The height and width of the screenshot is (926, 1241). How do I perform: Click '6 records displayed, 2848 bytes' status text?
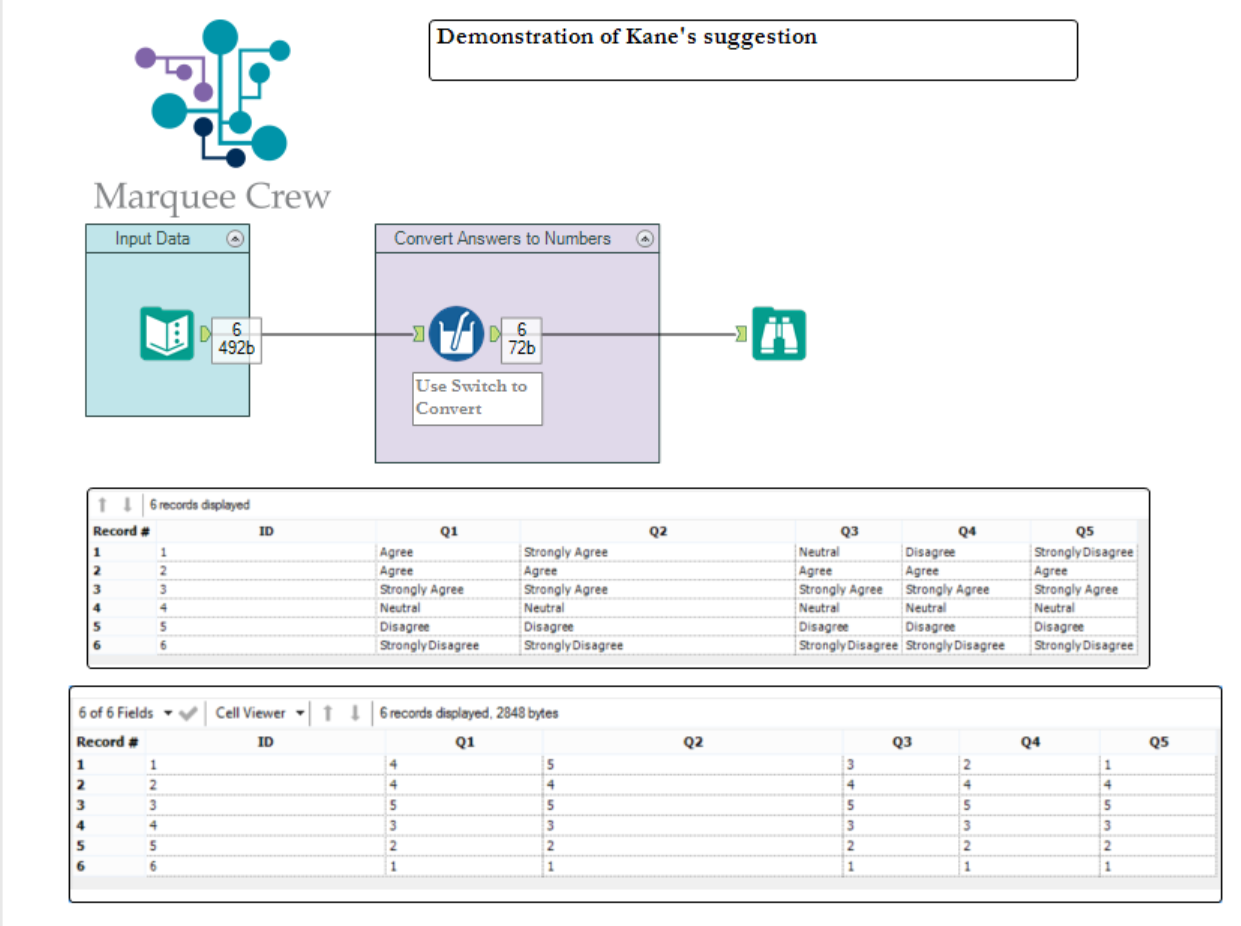pyautogui.click(x=469, y=713)
